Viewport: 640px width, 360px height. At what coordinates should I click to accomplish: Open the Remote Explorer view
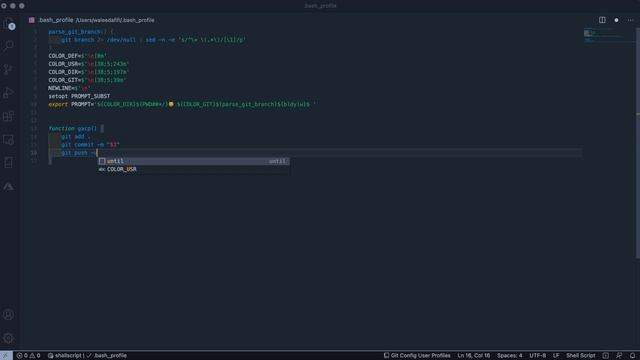[x=9, y=140]
